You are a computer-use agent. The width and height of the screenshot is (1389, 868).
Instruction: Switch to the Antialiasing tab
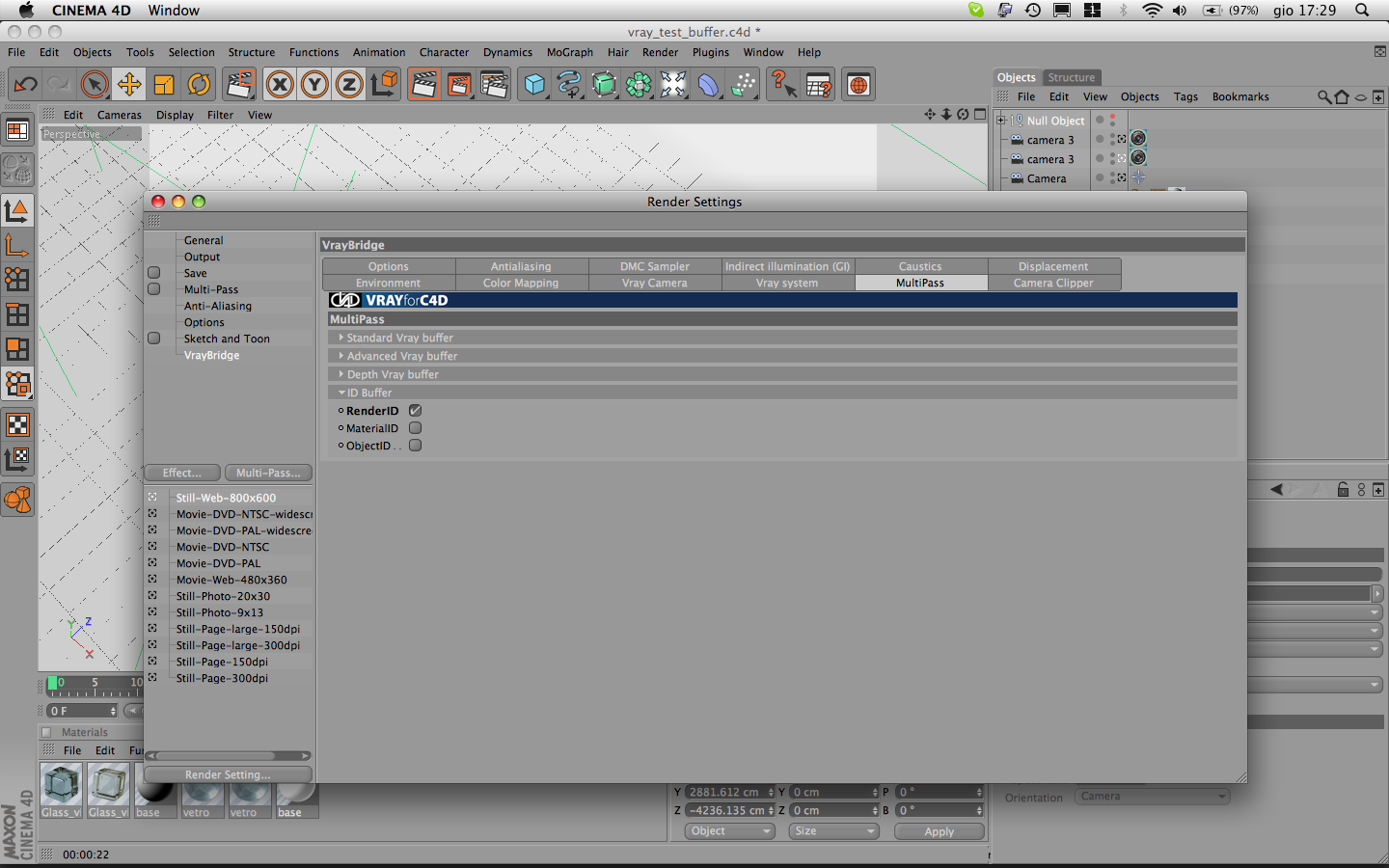coord(521,266)
